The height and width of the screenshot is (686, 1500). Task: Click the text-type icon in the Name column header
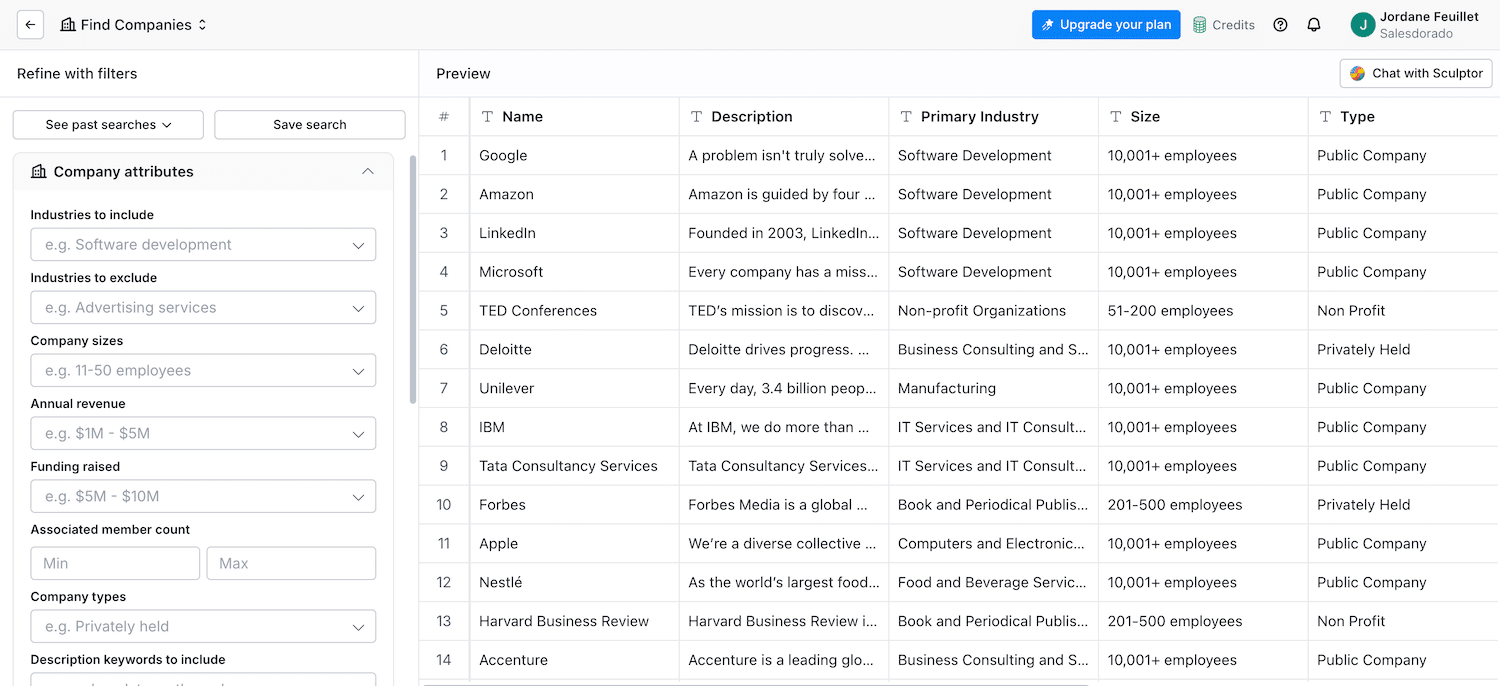[488, 117]
